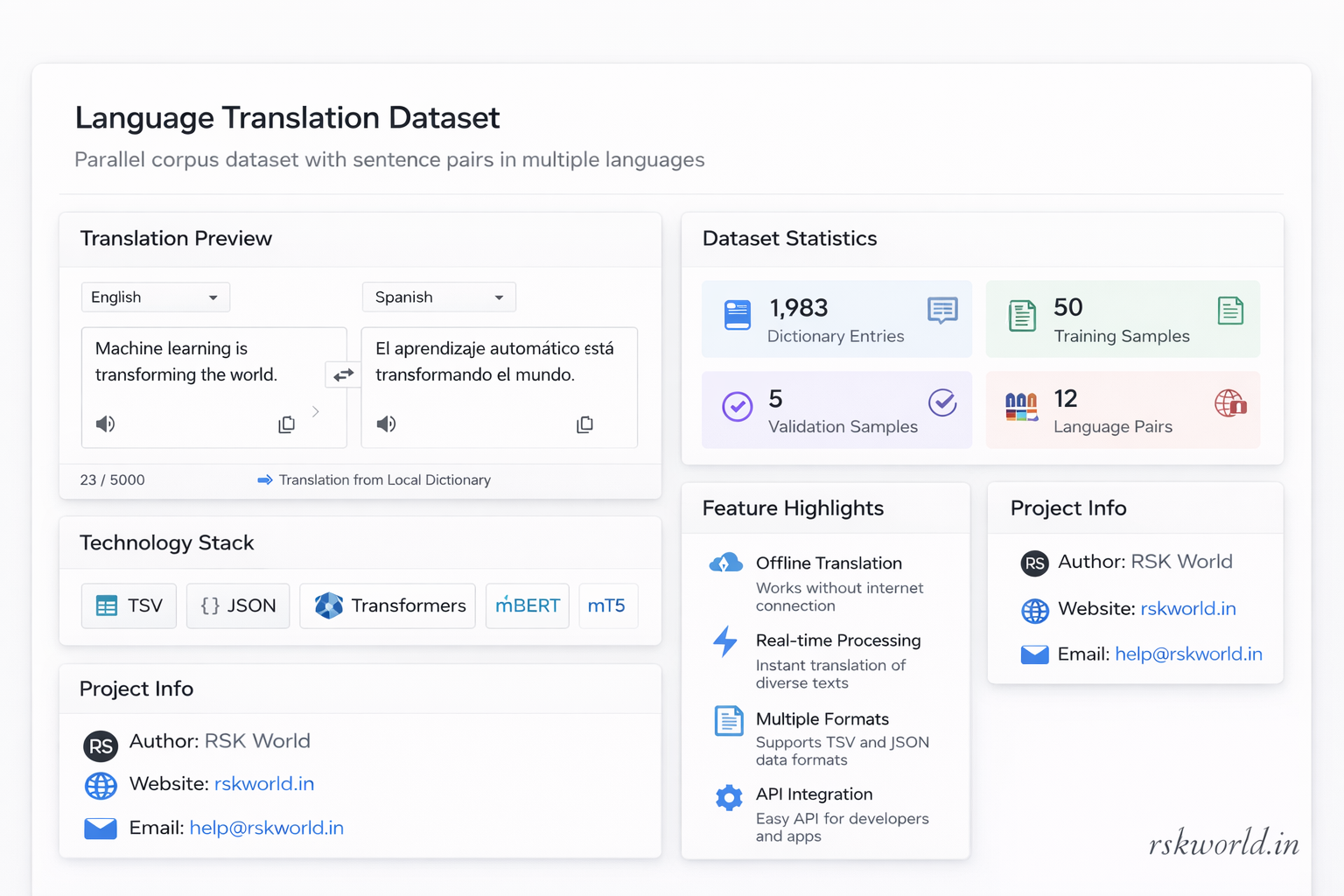The image size is (1344, 896).
Task: Open the Spanish target language dropdown
Action: [x=438, y=297]
